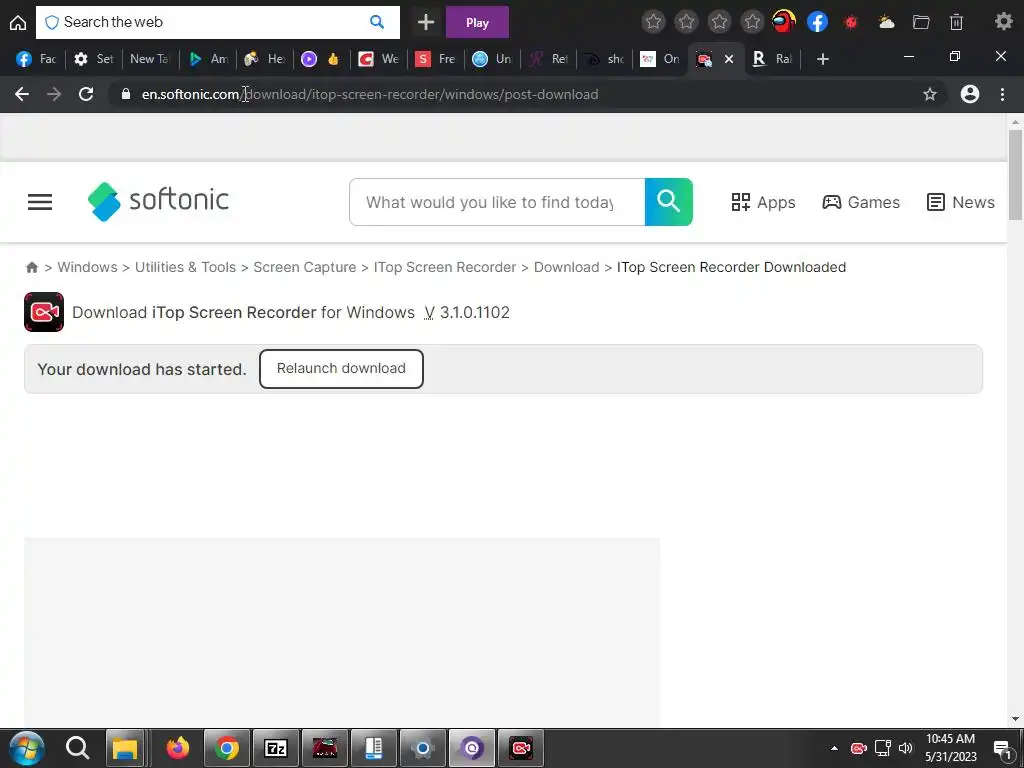Switch to the tab labeled 'We'
This screenshot has height=768, width=1024.
(x=379, y=59)
